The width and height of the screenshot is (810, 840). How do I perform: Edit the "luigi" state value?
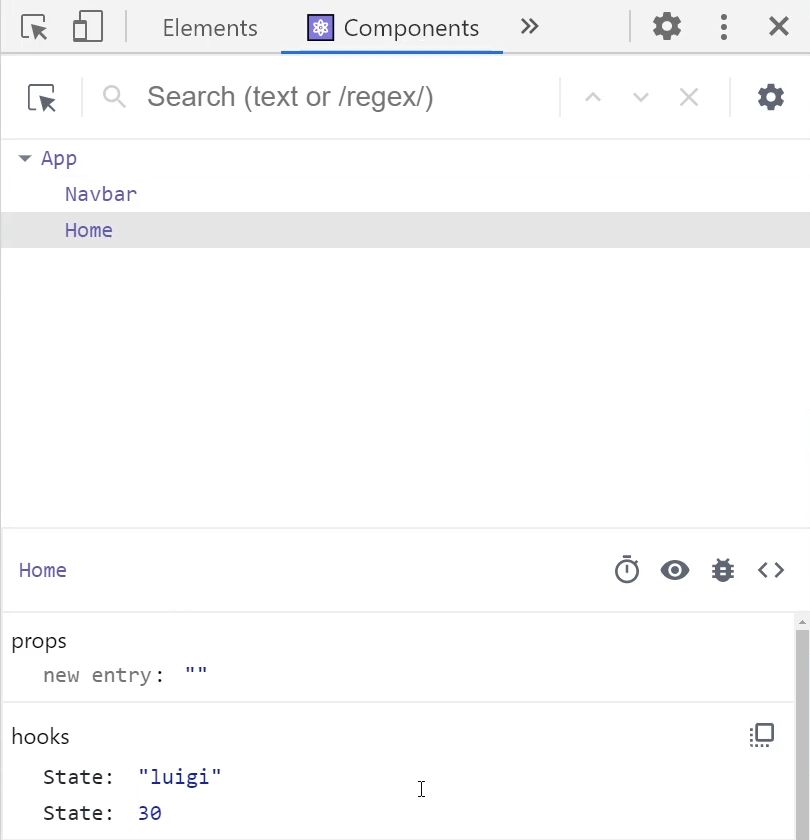[179, 777]
